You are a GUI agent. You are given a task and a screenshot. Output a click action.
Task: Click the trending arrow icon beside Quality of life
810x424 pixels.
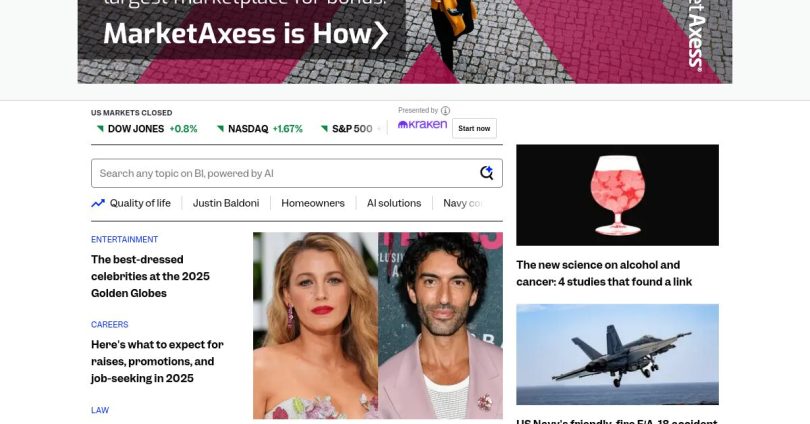[98, 203]
